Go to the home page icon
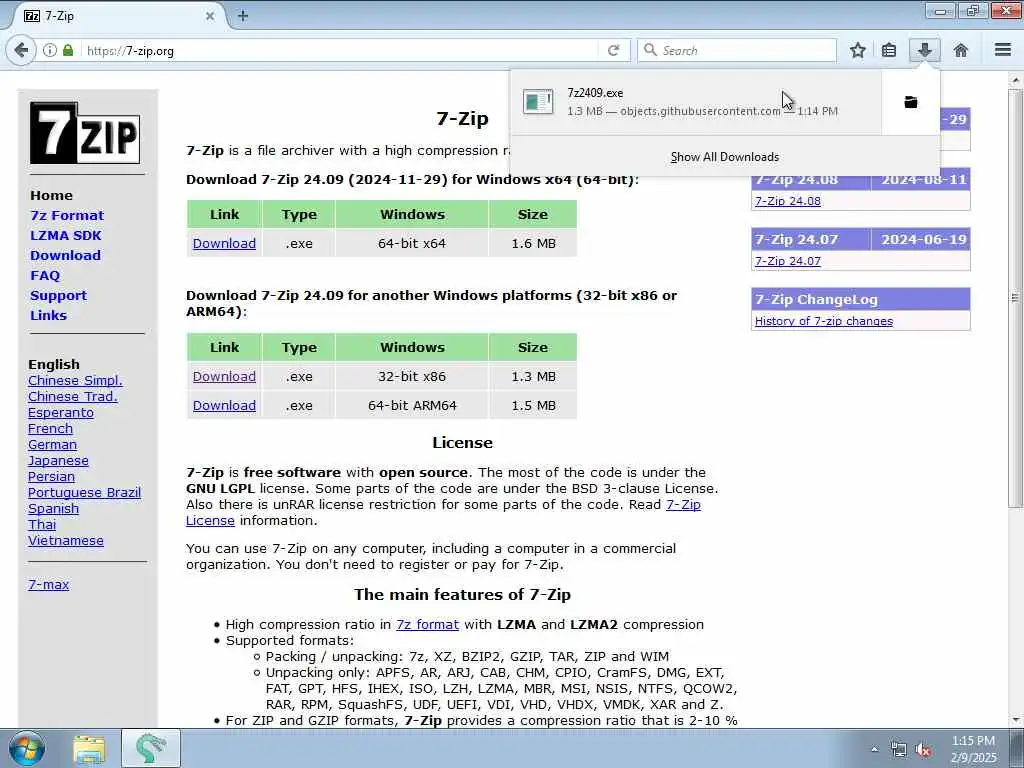Viewport: 1024px width, 768px height. (961, 50)
